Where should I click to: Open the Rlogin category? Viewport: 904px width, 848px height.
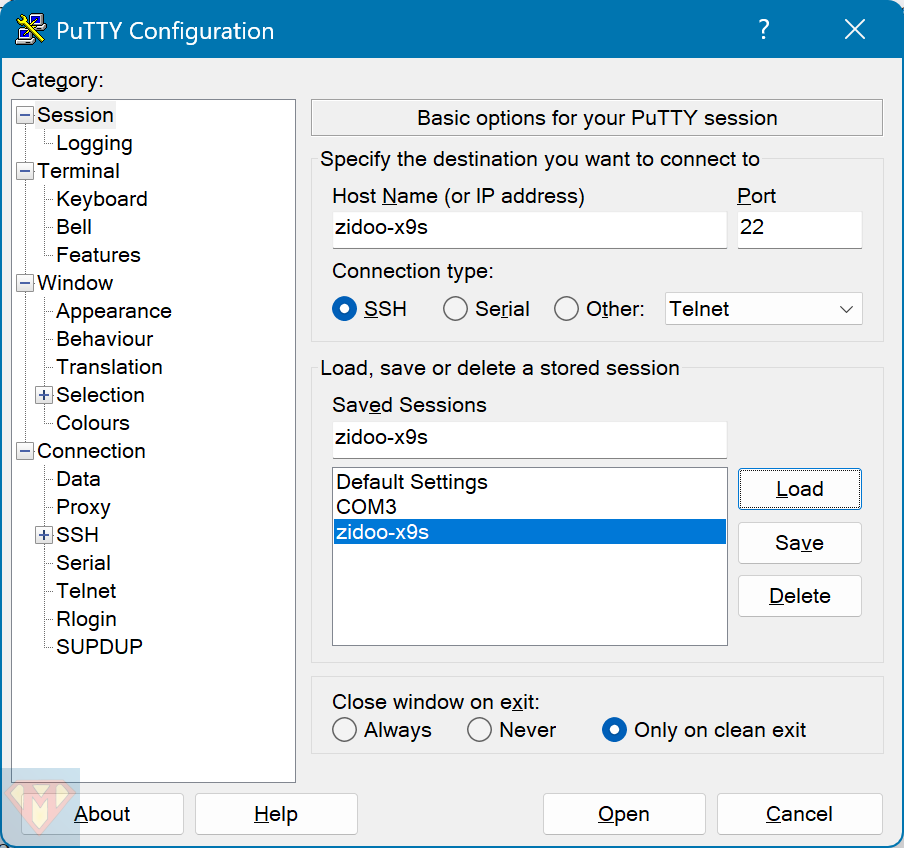pos(86,619)
